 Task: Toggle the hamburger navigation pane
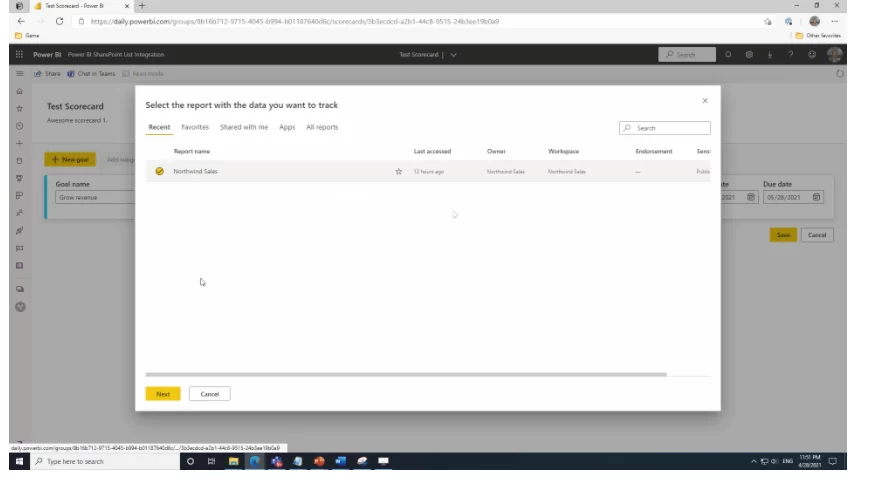click(x=20, y=74)
